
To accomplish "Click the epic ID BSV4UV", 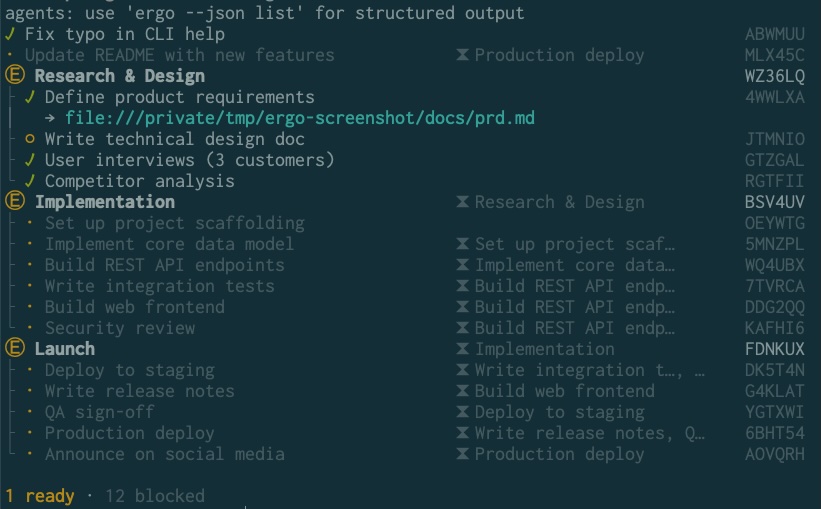I will tap(774, 202).
